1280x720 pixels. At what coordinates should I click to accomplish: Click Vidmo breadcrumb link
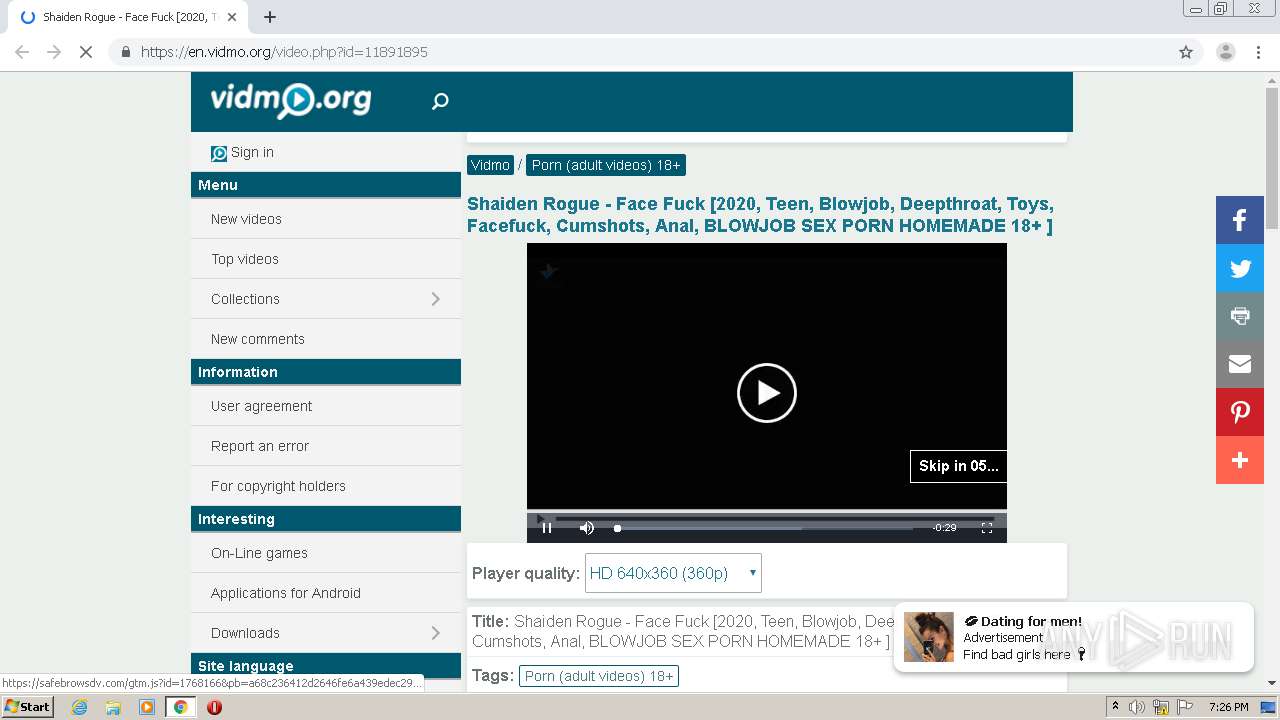(490, 165)
